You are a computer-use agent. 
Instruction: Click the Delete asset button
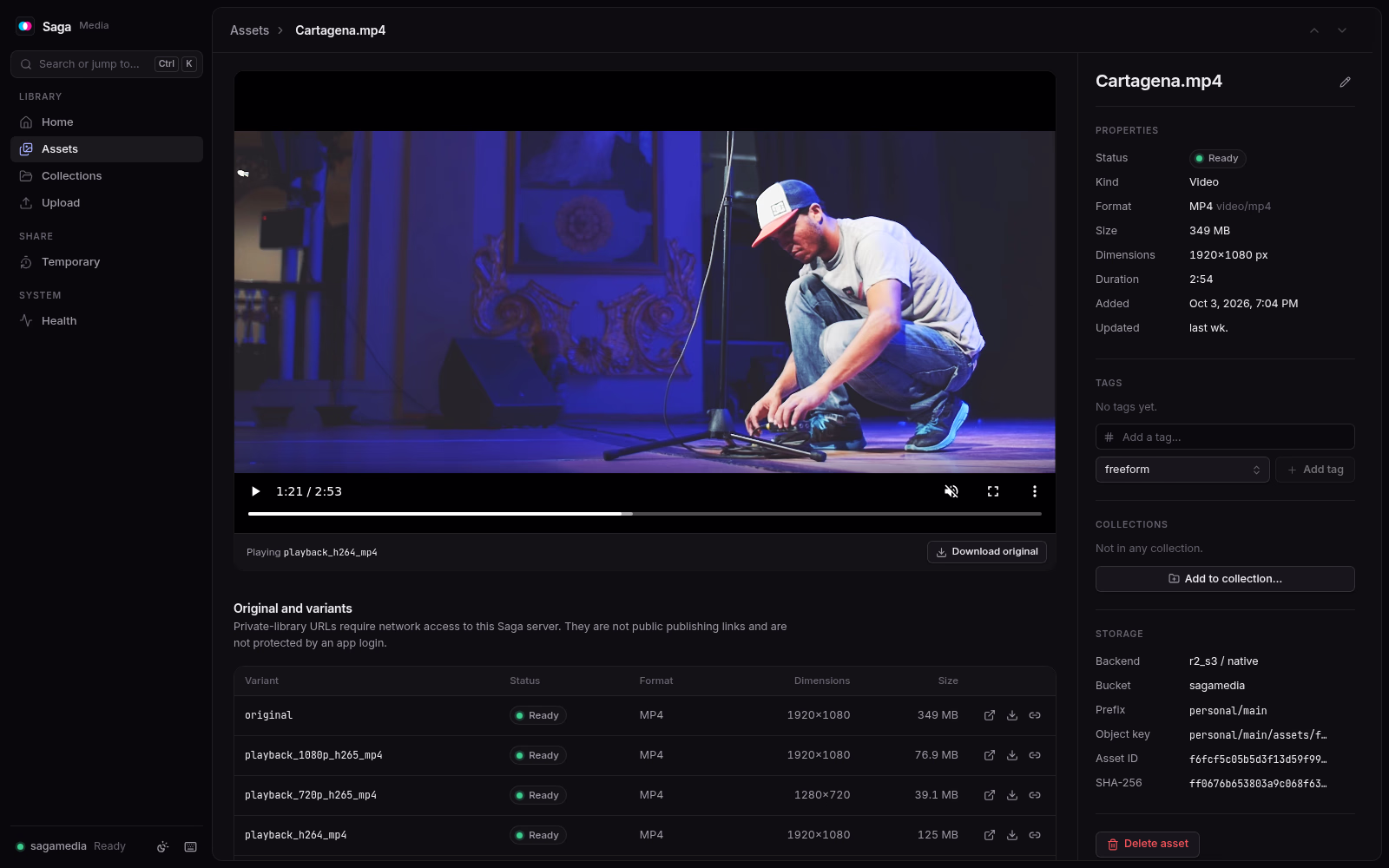[1148, 845]
